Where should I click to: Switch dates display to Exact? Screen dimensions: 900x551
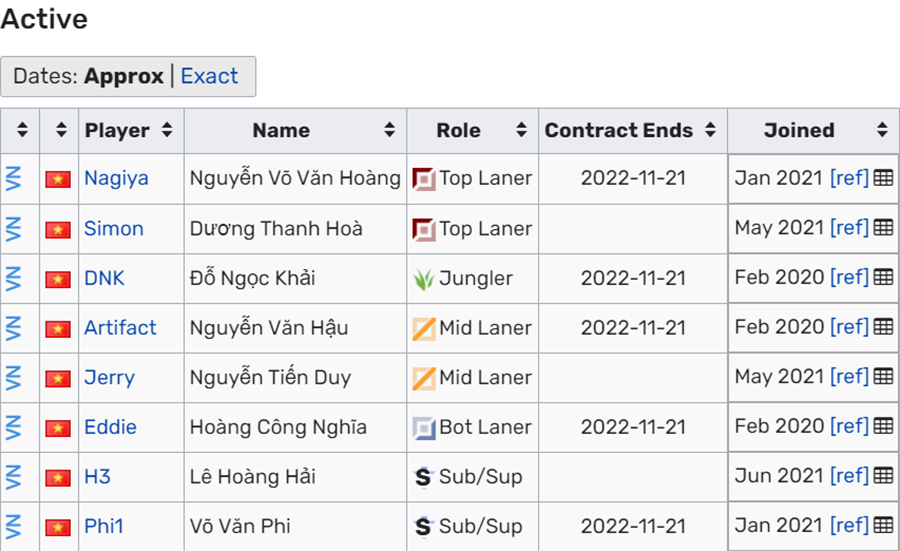209,76
